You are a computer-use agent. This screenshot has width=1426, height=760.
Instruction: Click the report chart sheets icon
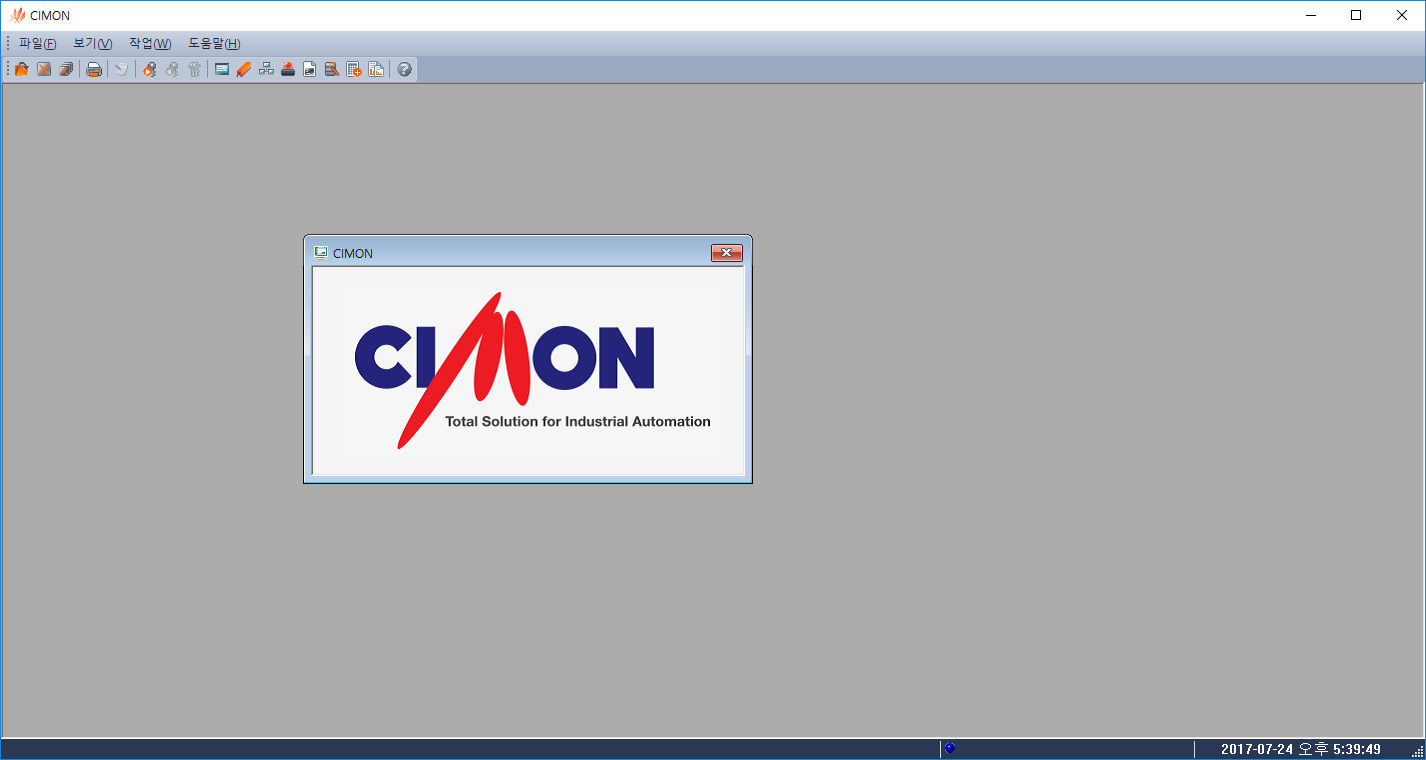[x=376, y=70]
